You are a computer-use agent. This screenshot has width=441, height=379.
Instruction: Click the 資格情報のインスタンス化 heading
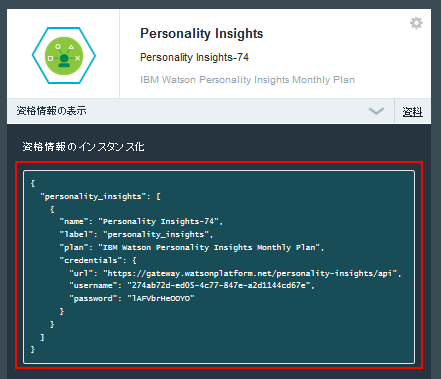(x=83, y=147)
